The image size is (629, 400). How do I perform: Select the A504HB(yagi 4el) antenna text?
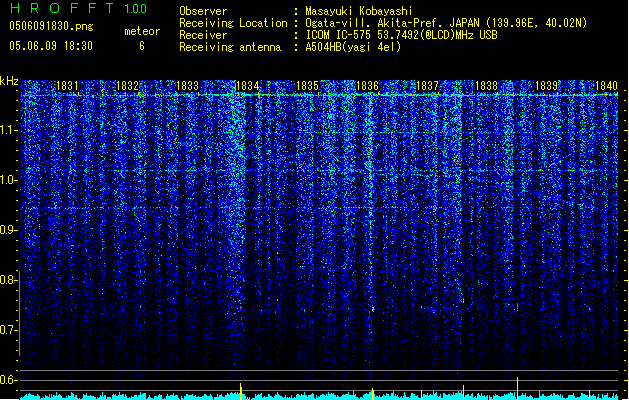pos(353,47)
